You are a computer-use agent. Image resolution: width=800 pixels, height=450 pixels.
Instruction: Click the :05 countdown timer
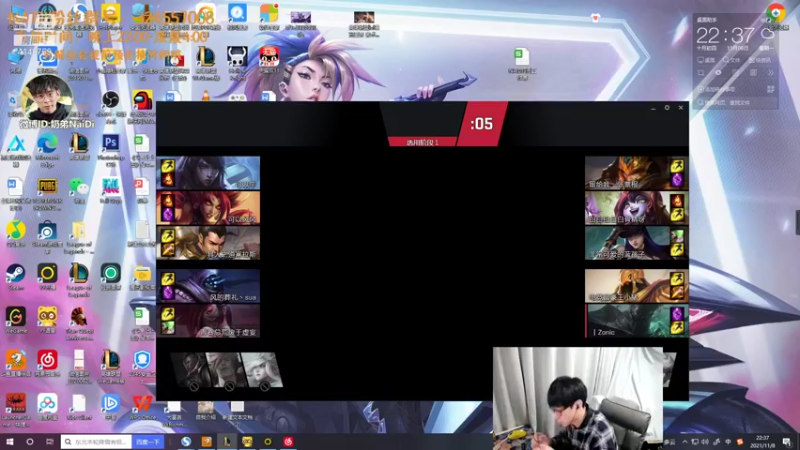click(x=482, y=123)
